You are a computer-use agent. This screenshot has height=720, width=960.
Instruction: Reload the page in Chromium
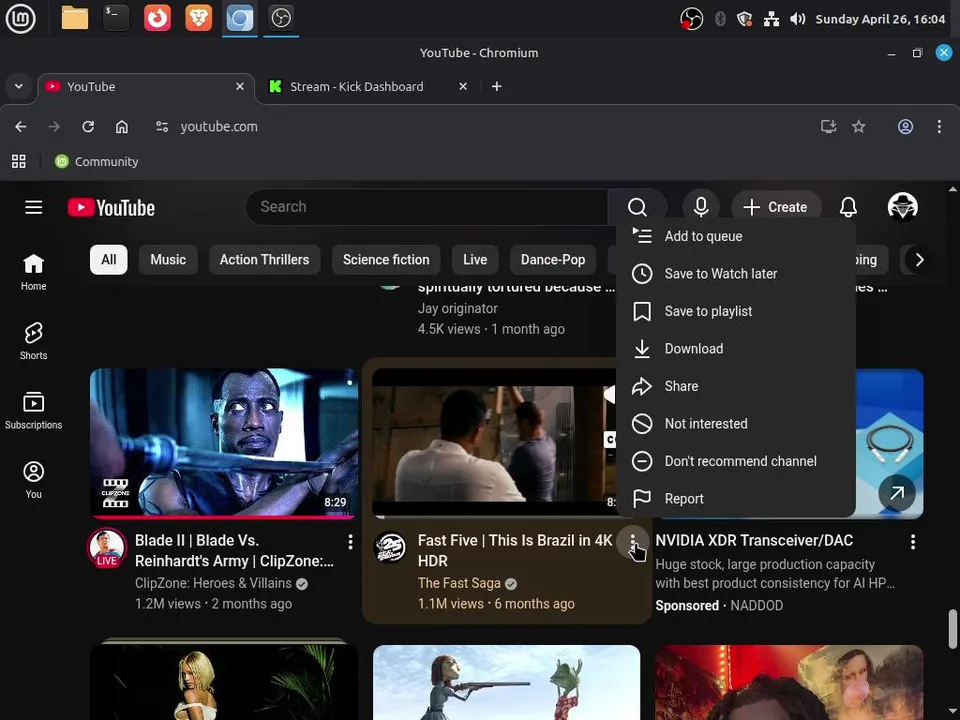coord(88,127)
